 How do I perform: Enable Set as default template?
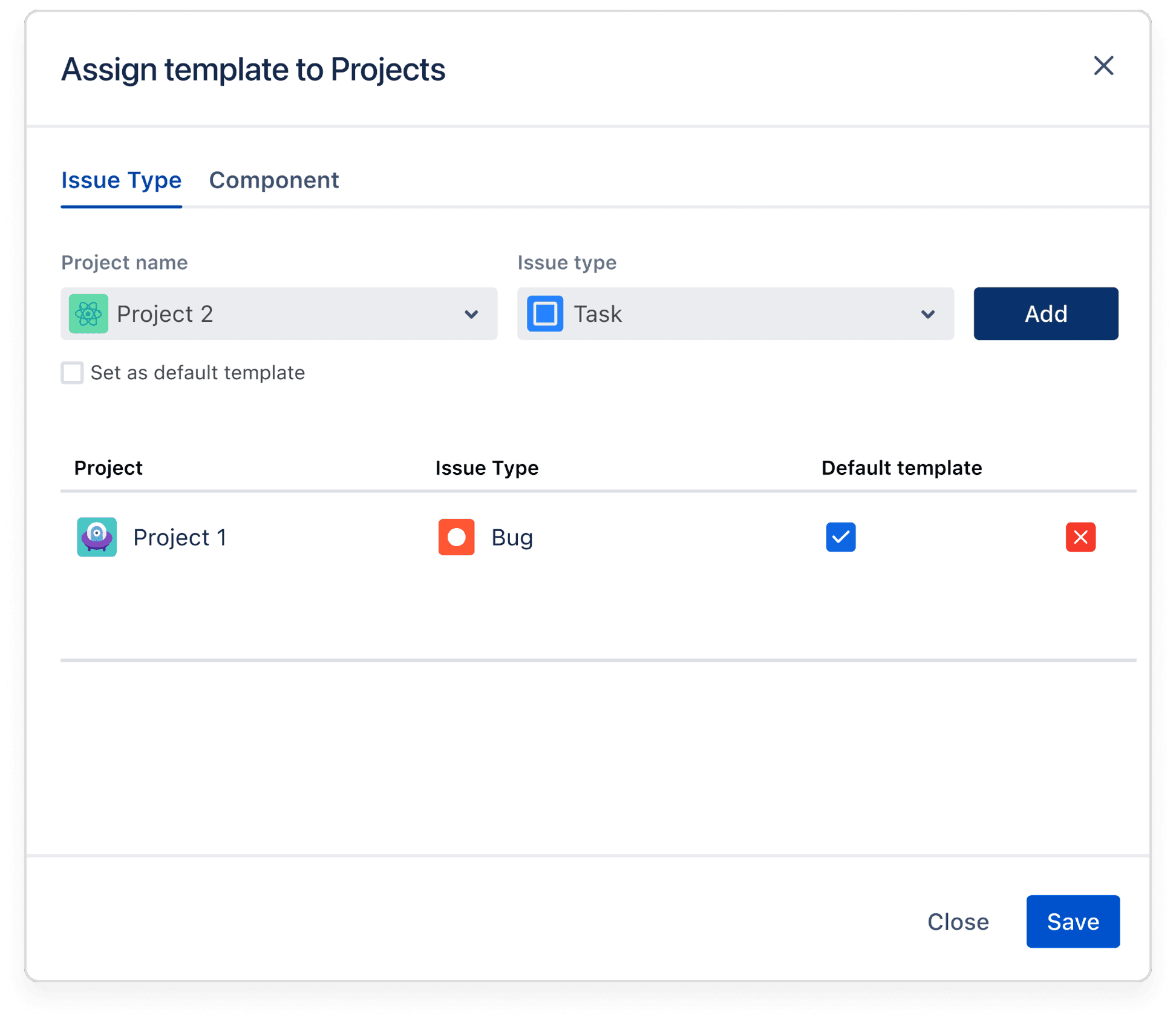(x=72, y=373)
